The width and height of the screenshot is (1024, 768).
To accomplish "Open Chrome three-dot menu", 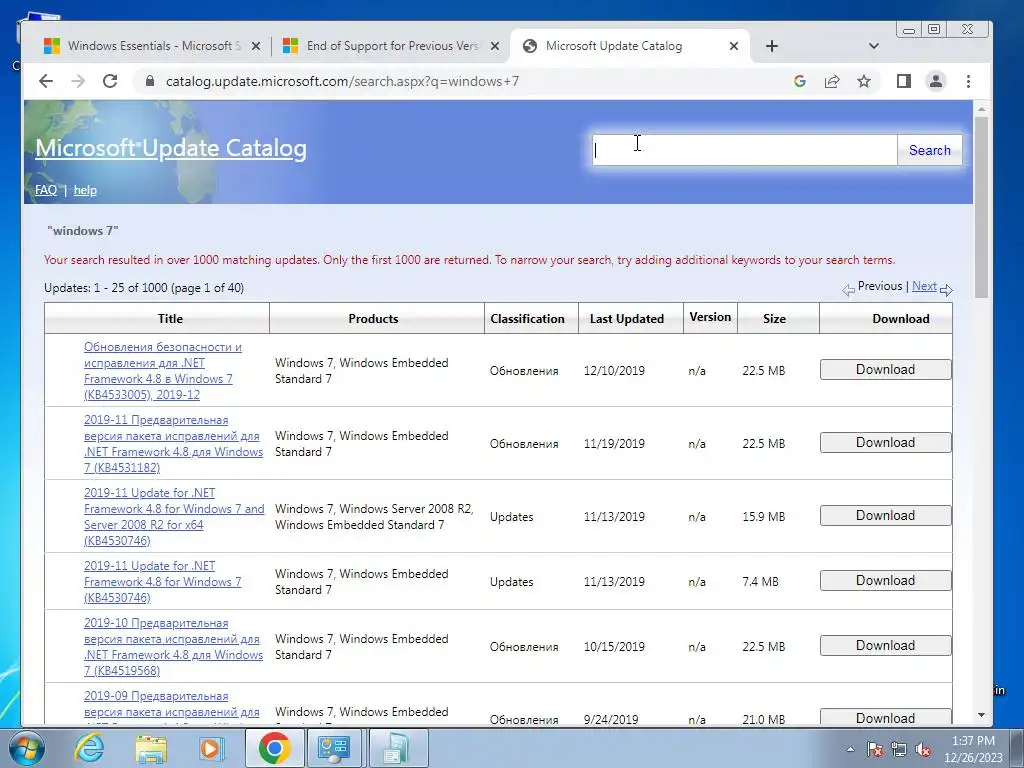I will click(968, 81).
